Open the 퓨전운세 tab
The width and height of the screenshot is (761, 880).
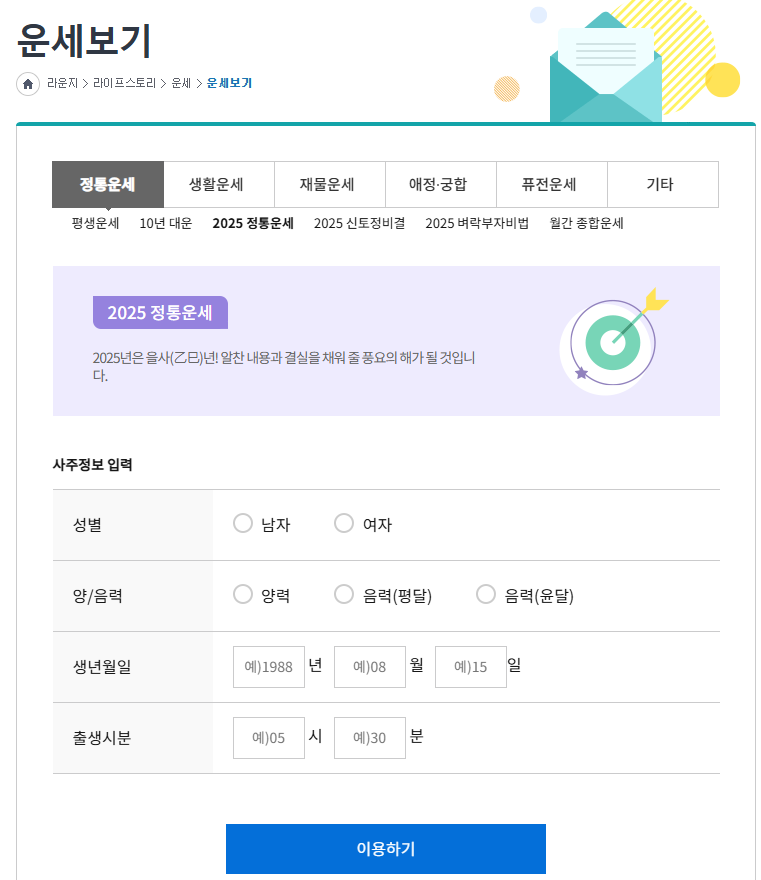(x=552, y=184)
